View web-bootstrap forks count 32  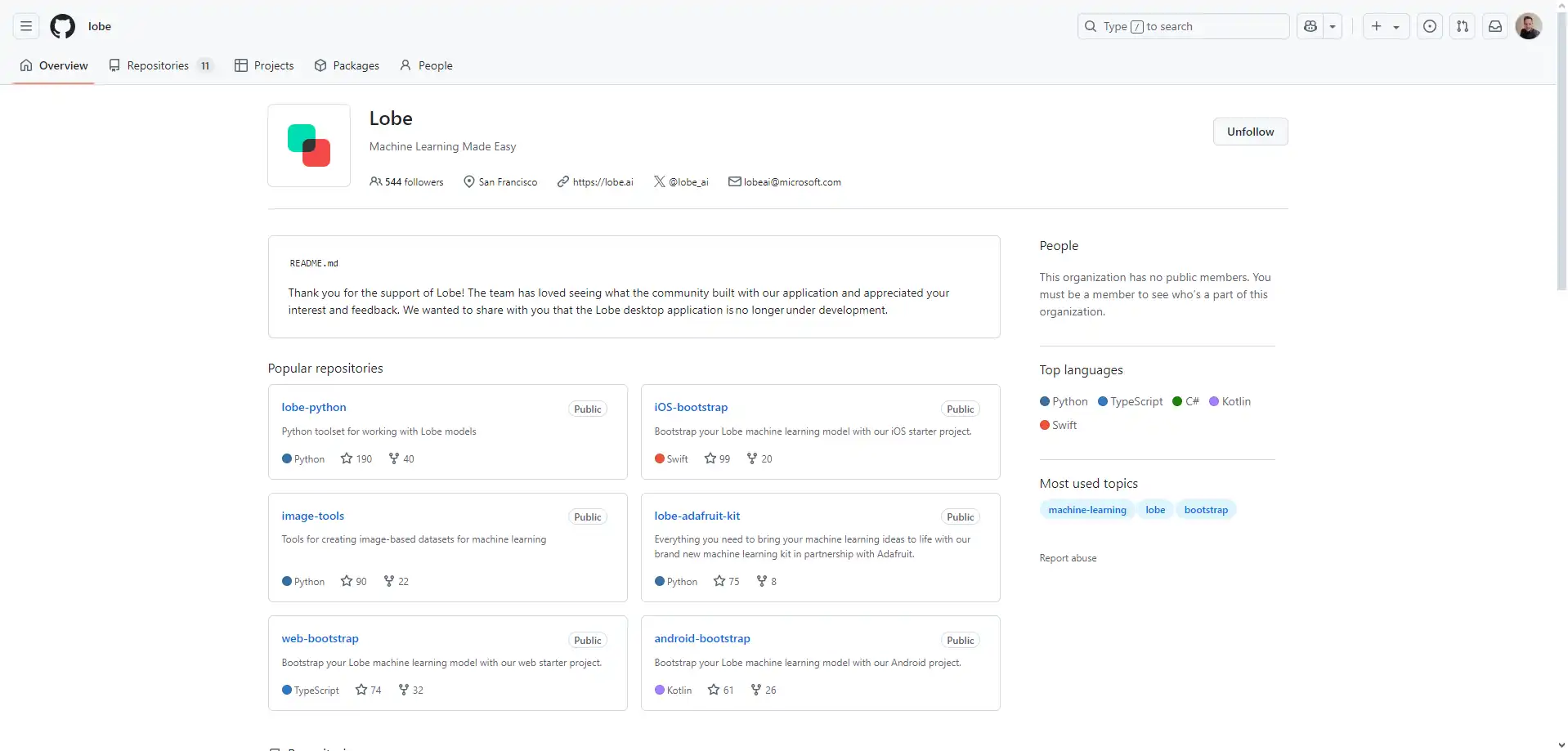tap(411, 690)
